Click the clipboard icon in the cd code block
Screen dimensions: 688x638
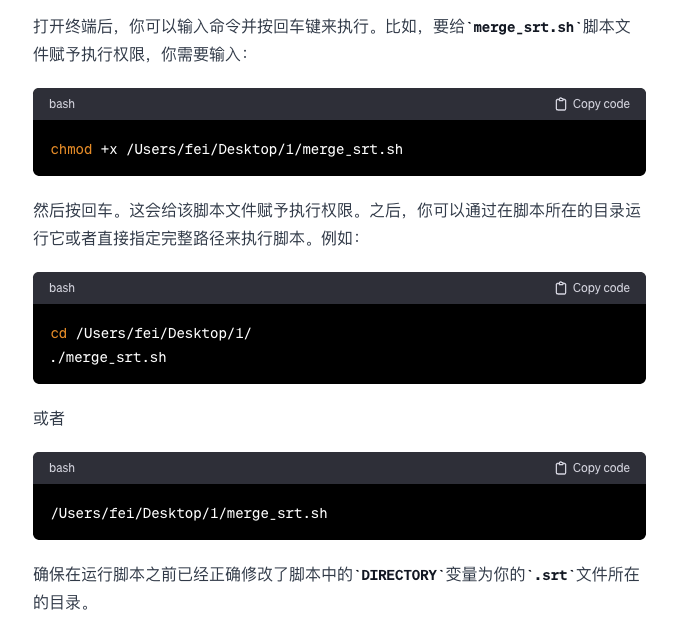coord(560,288)
